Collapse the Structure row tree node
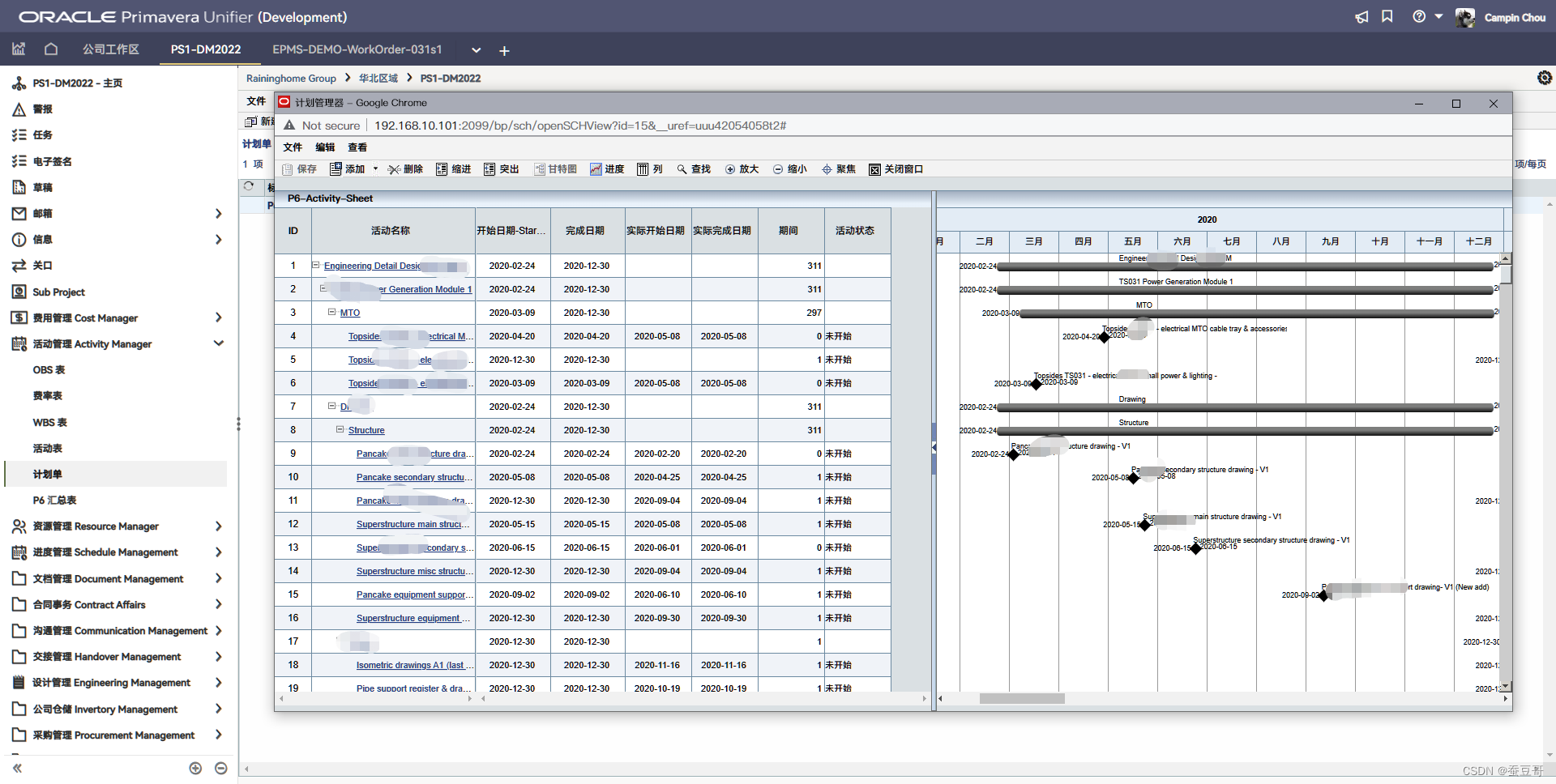The width and height of the screenshot is (1556, 784). [340, 429]
